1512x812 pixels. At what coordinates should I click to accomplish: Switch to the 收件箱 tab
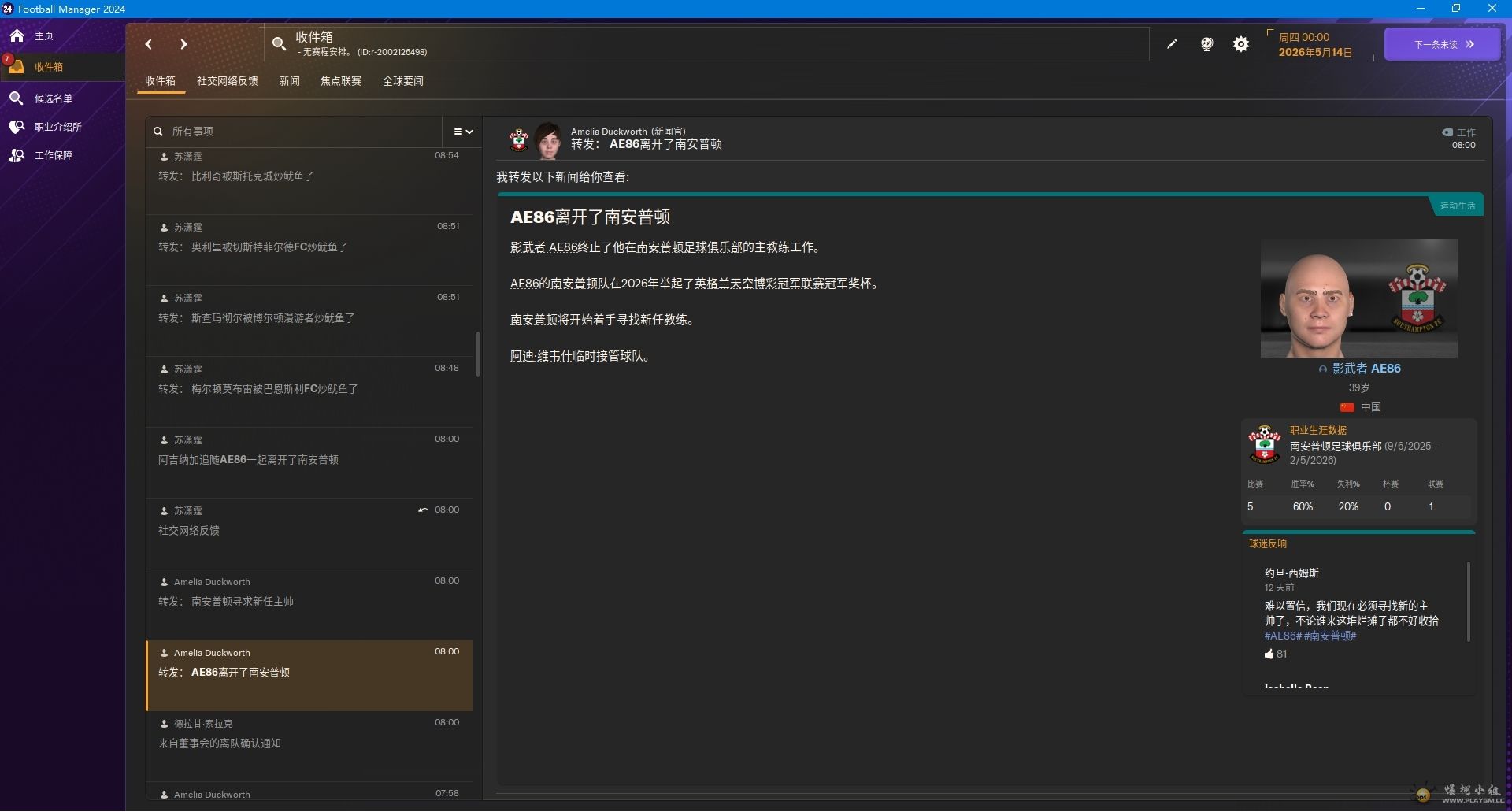coord(161,81)
